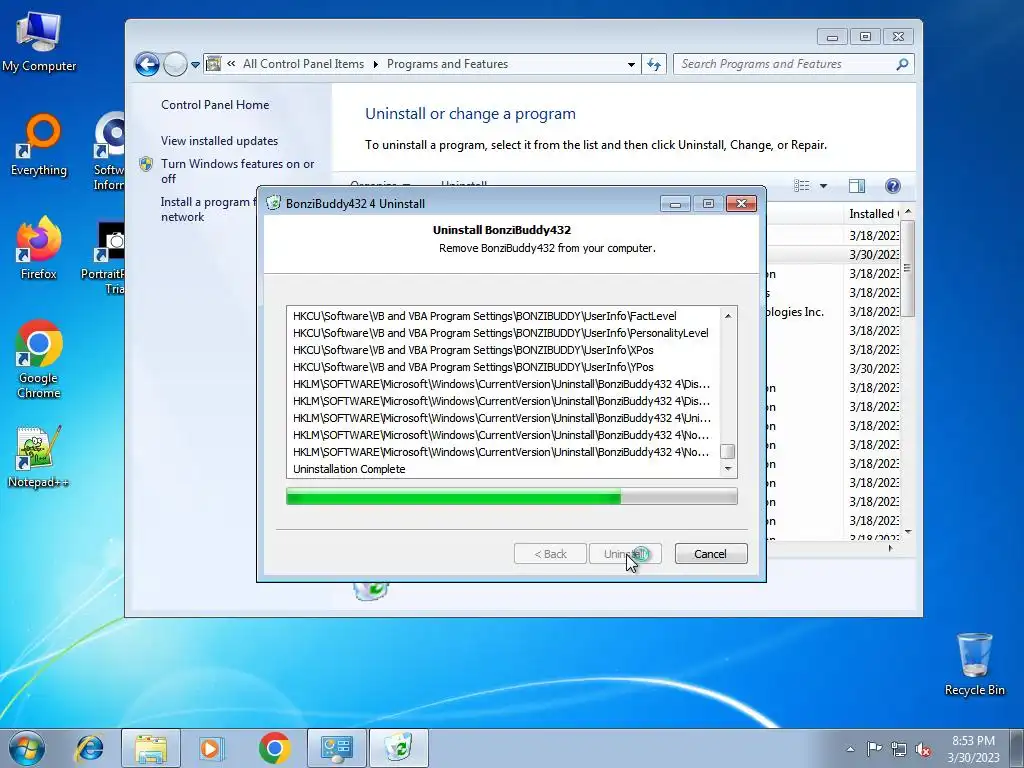Screen dimensions: 1024x768
Task: Open network icon in the system tray
Action: pos(899,749)
